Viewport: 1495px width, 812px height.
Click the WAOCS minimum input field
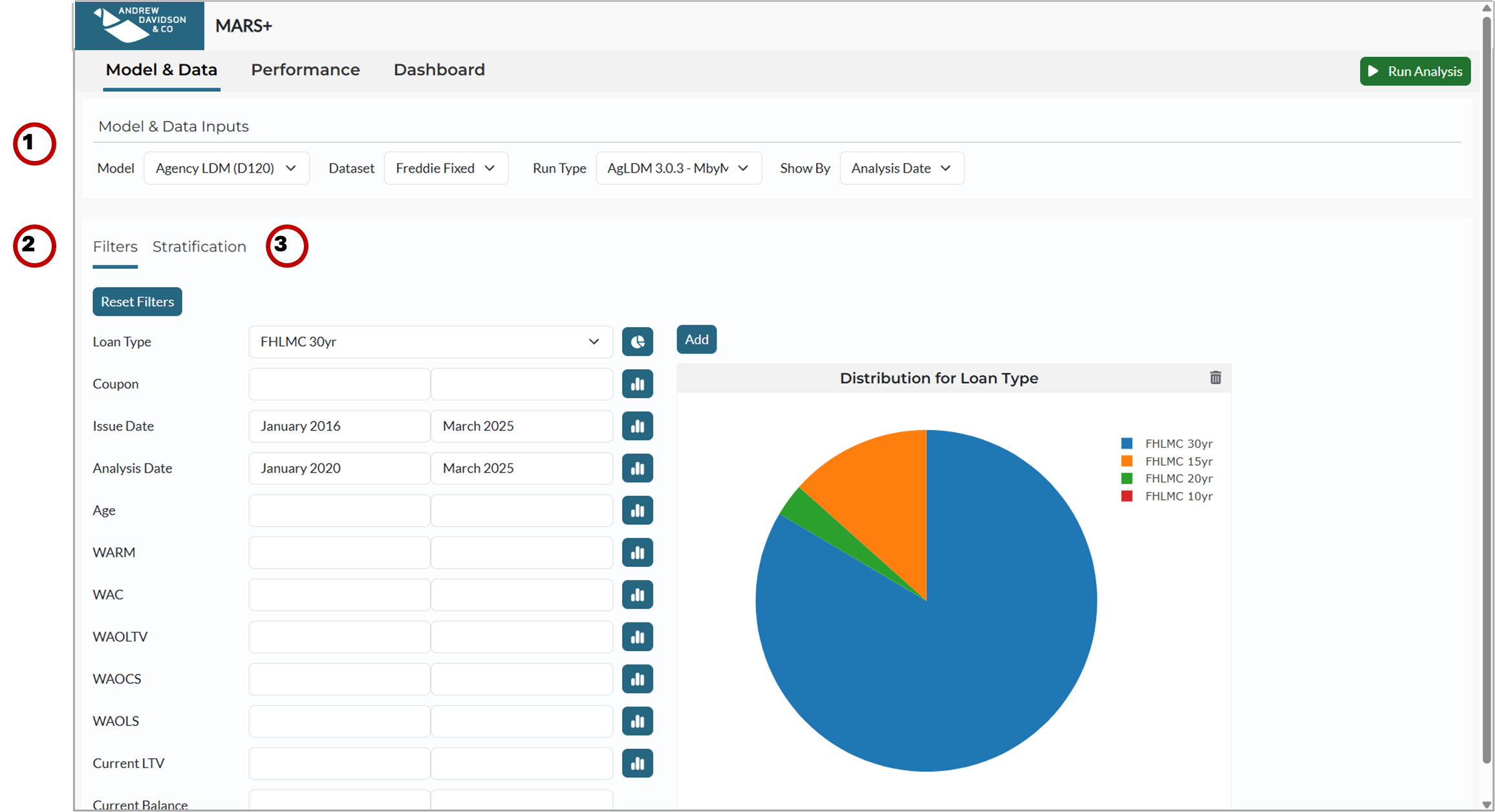pos(339,679)
